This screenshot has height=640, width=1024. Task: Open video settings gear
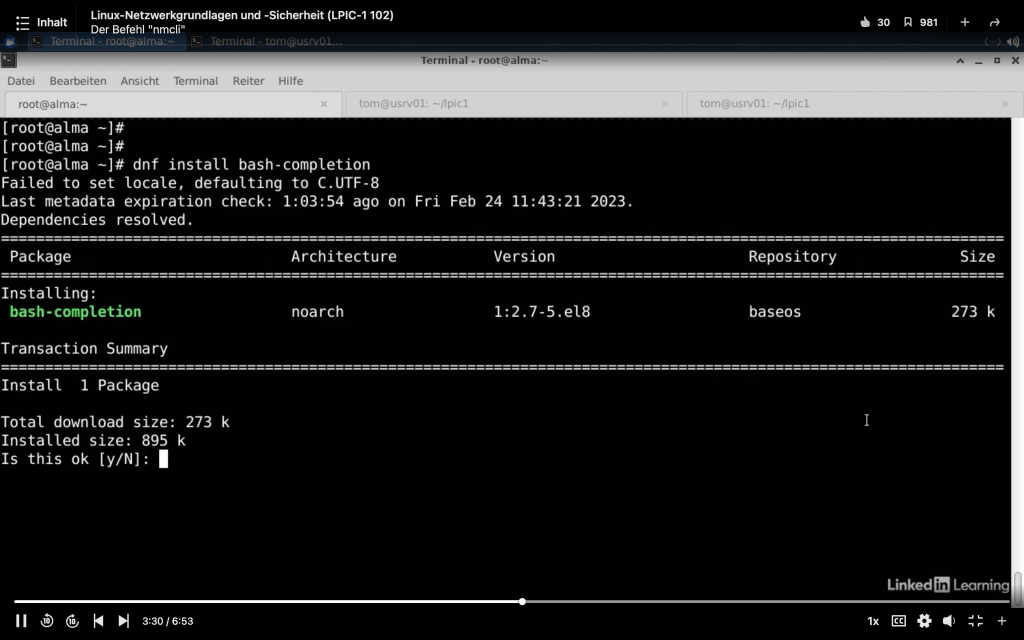924,621
